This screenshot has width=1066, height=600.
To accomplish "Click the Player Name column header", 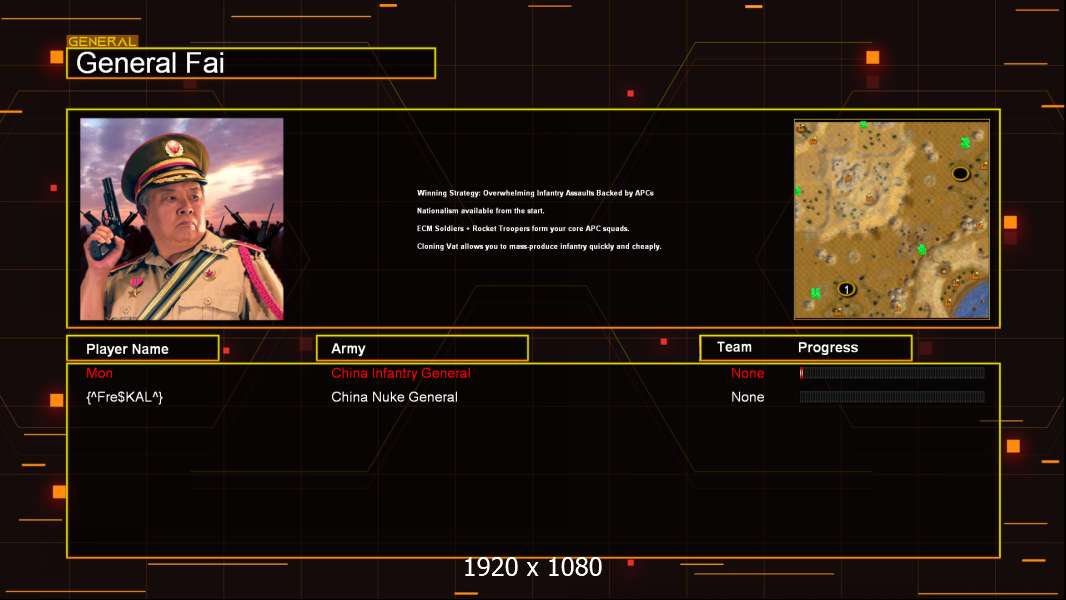I will 143,349.
